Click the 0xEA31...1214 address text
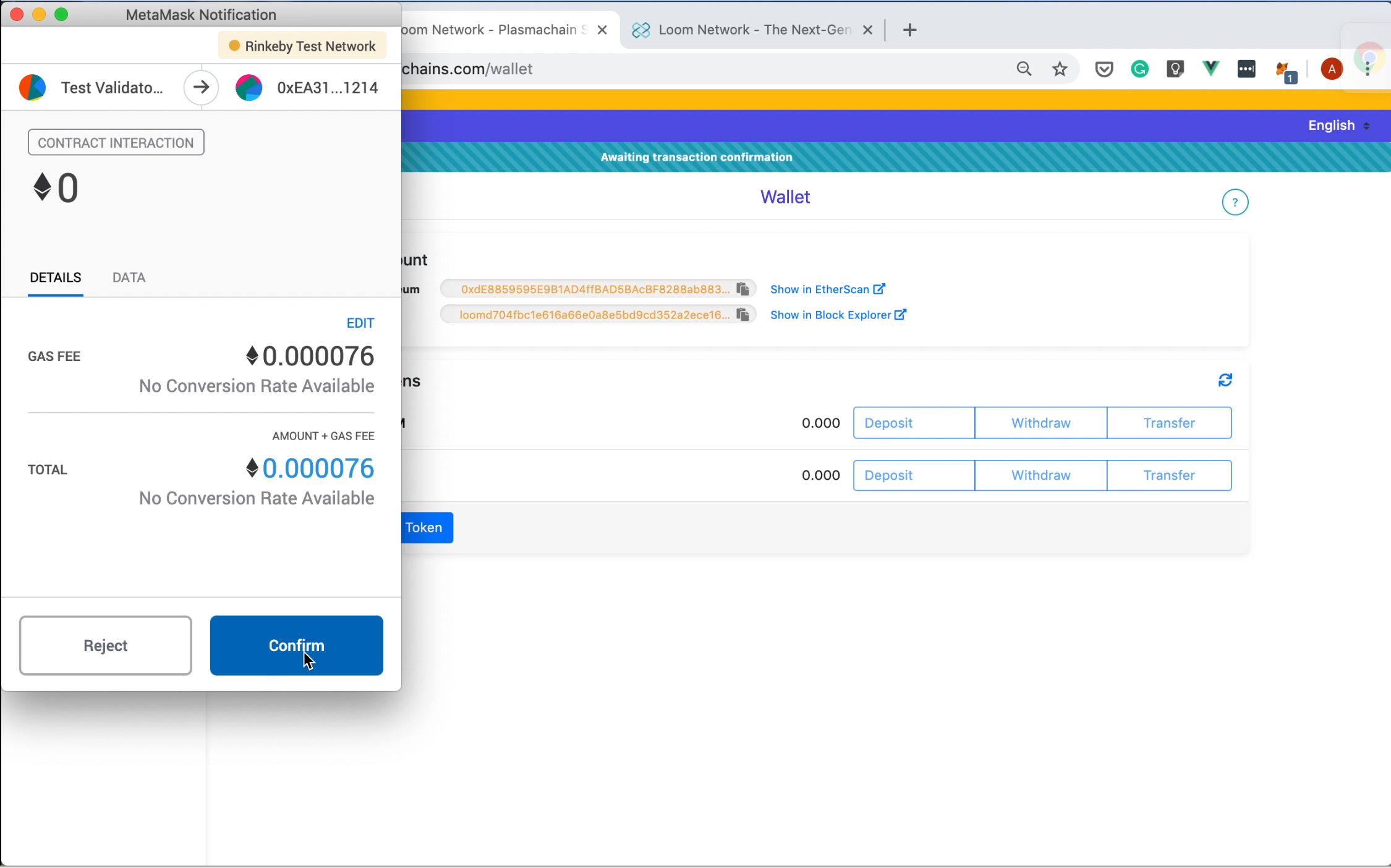The height and width of the screenshot is (868, 1391). pyautogui.click(x=327, y=88)
